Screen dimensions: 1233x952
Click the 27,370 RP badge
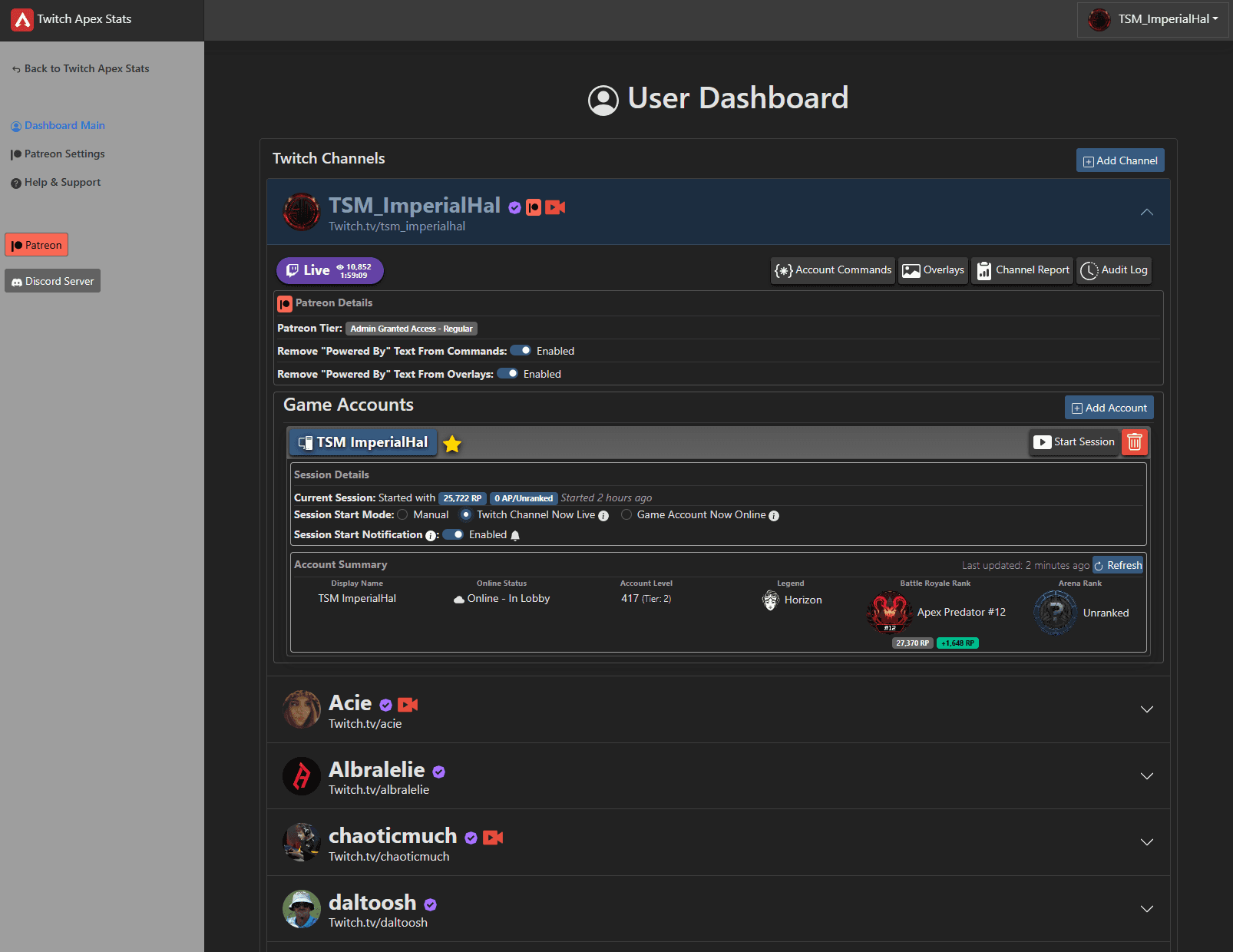[913, 643]
